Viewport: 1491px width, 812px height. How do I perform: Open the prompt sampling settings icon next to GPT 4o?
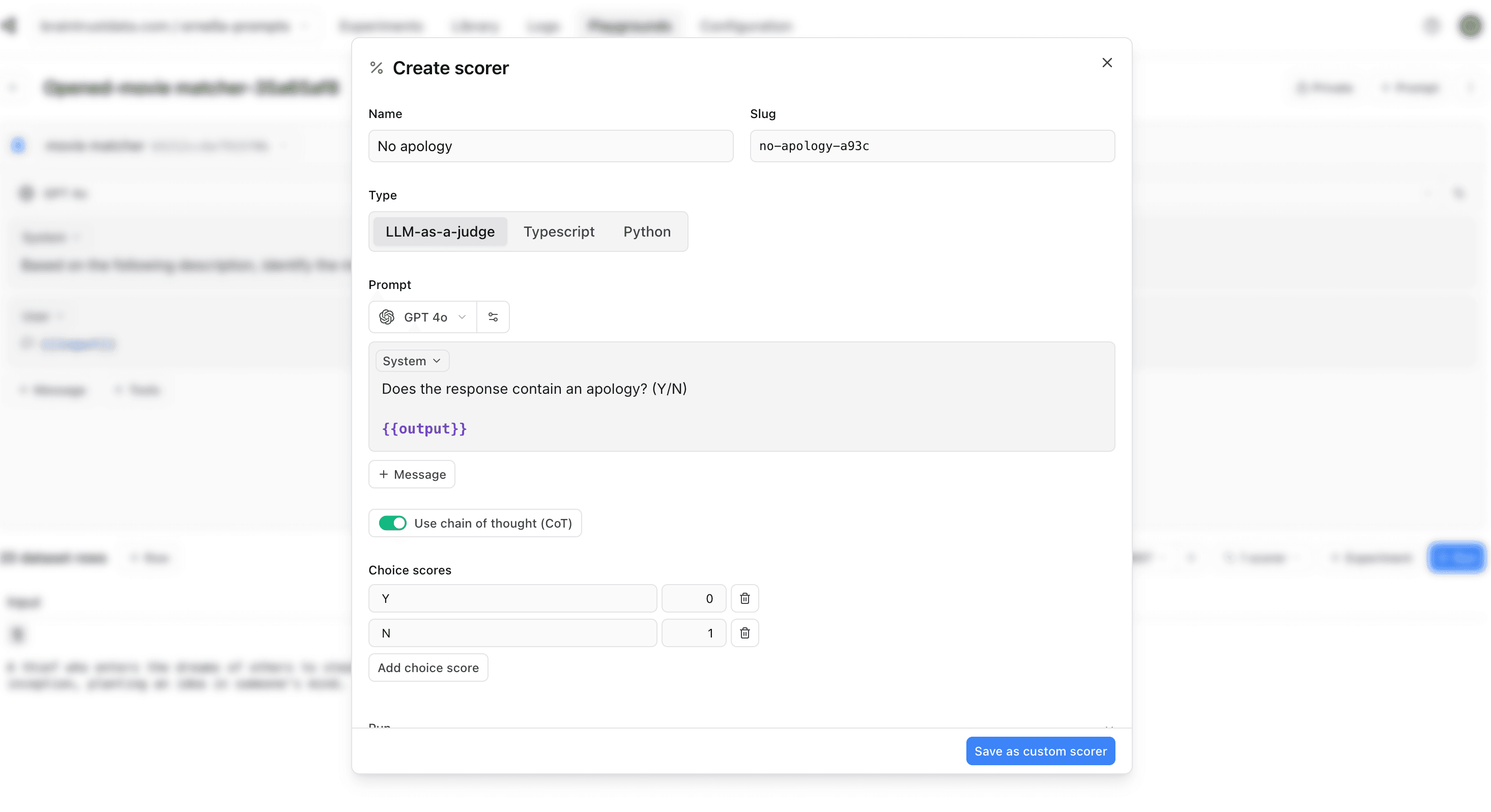point(493,316)
